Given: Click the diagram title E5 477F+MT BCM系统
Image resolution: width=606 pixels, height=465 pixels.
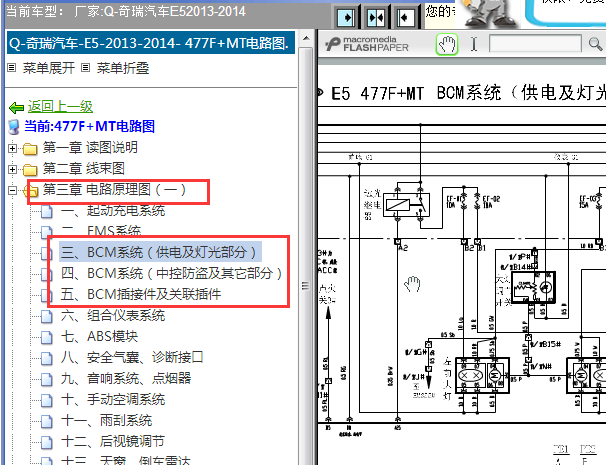Looking at the screenshot, I should 468,93.
